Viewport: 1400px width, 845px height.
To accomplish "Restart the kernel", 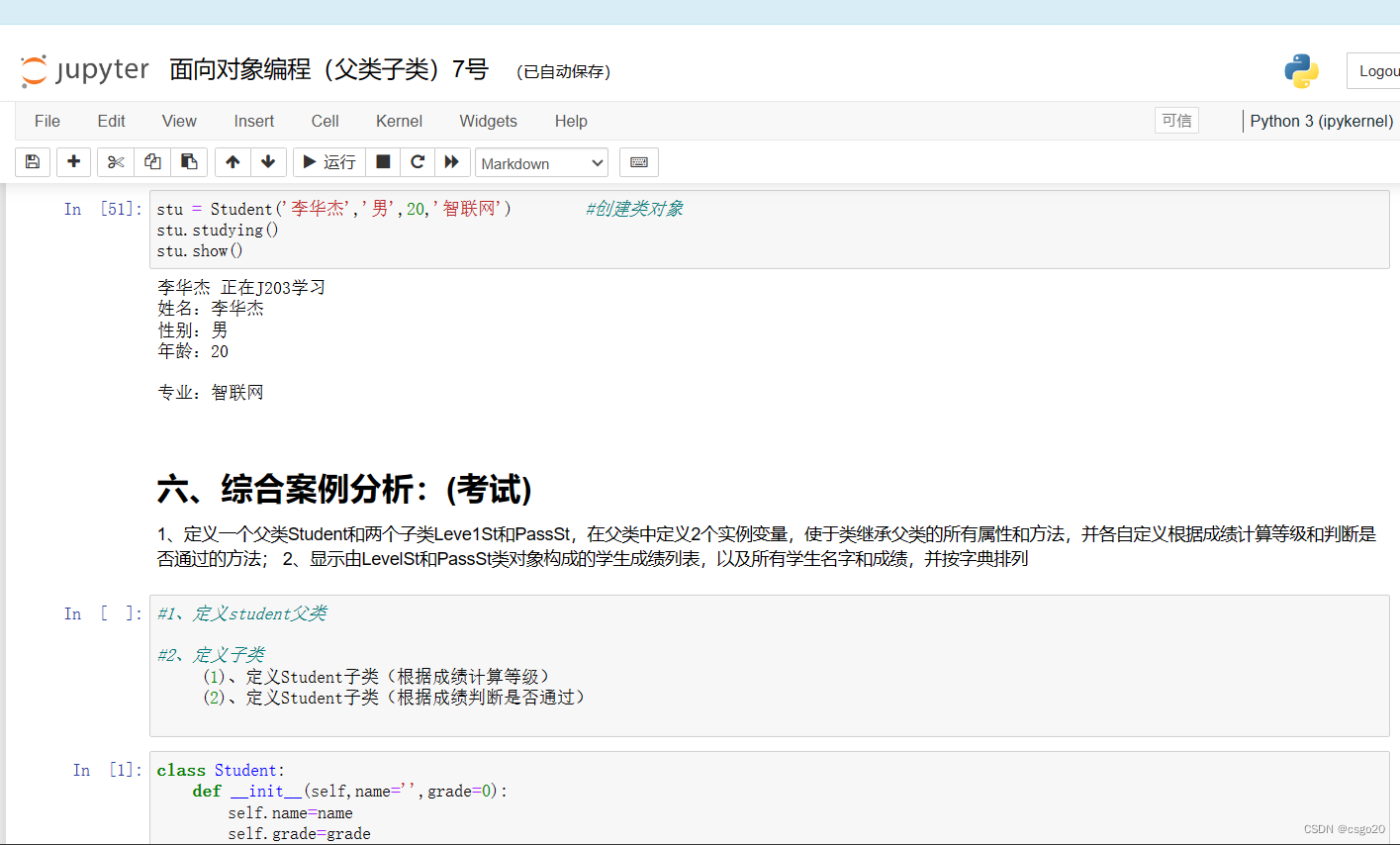I will pyautogui.click(x=418, y=162).
